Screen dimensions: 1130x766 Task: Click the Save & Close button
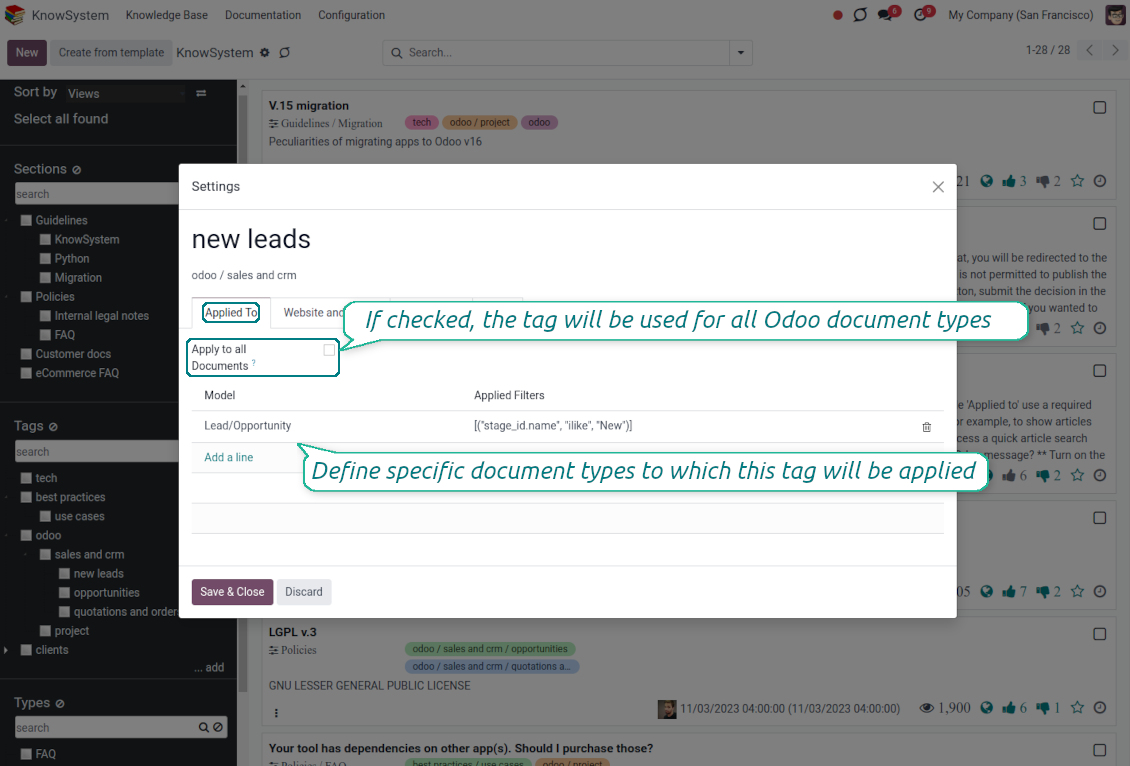coord(232,592)
